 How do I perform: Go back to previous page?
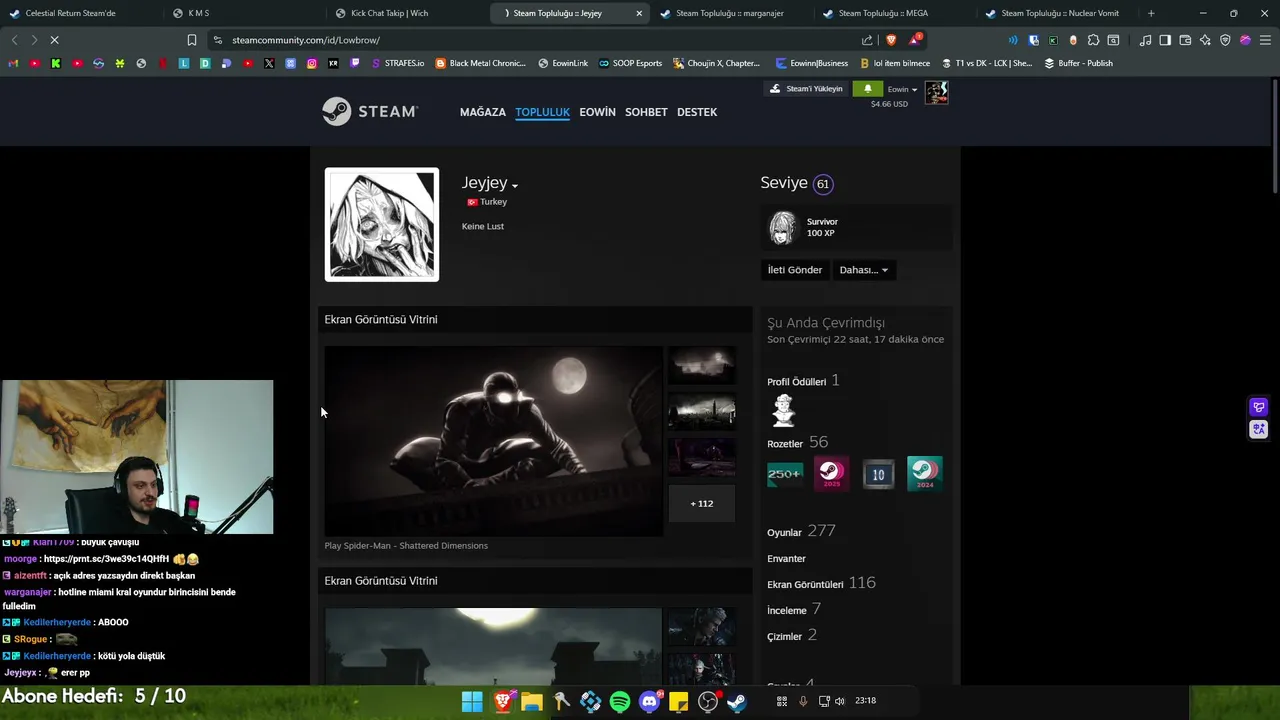click(14, 40)
